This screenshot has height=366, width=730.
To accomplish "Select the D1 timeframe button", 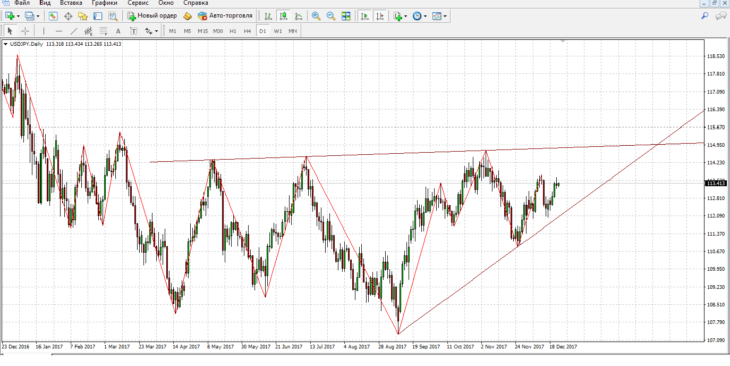I will pos(263,31).
